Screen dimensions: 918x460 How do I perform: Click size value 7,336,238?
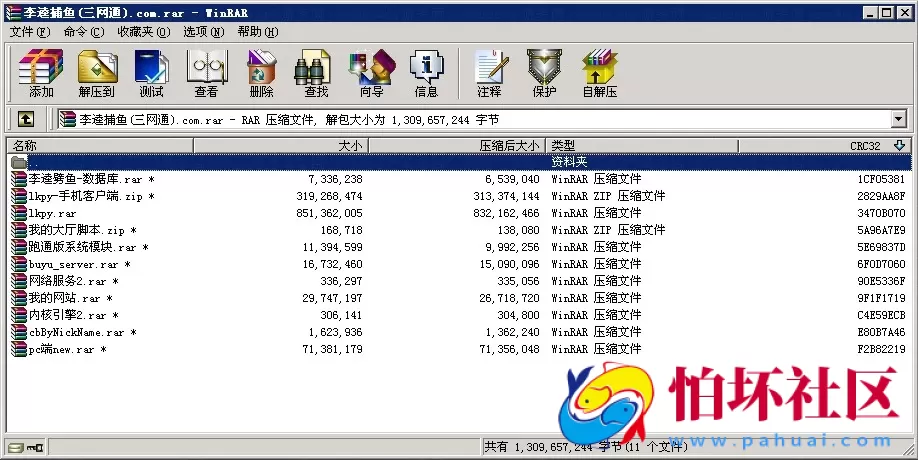click(335, 179)
